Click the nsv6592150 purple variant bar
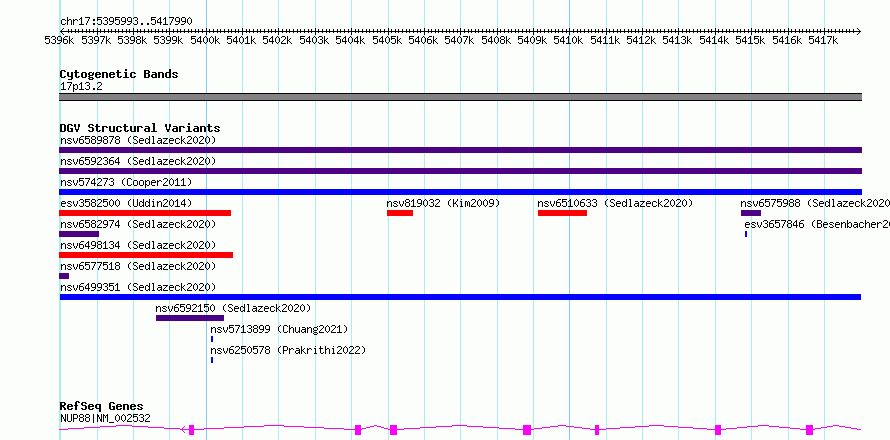This screenshot has width=890, height=440. click(x=190, y=318)
